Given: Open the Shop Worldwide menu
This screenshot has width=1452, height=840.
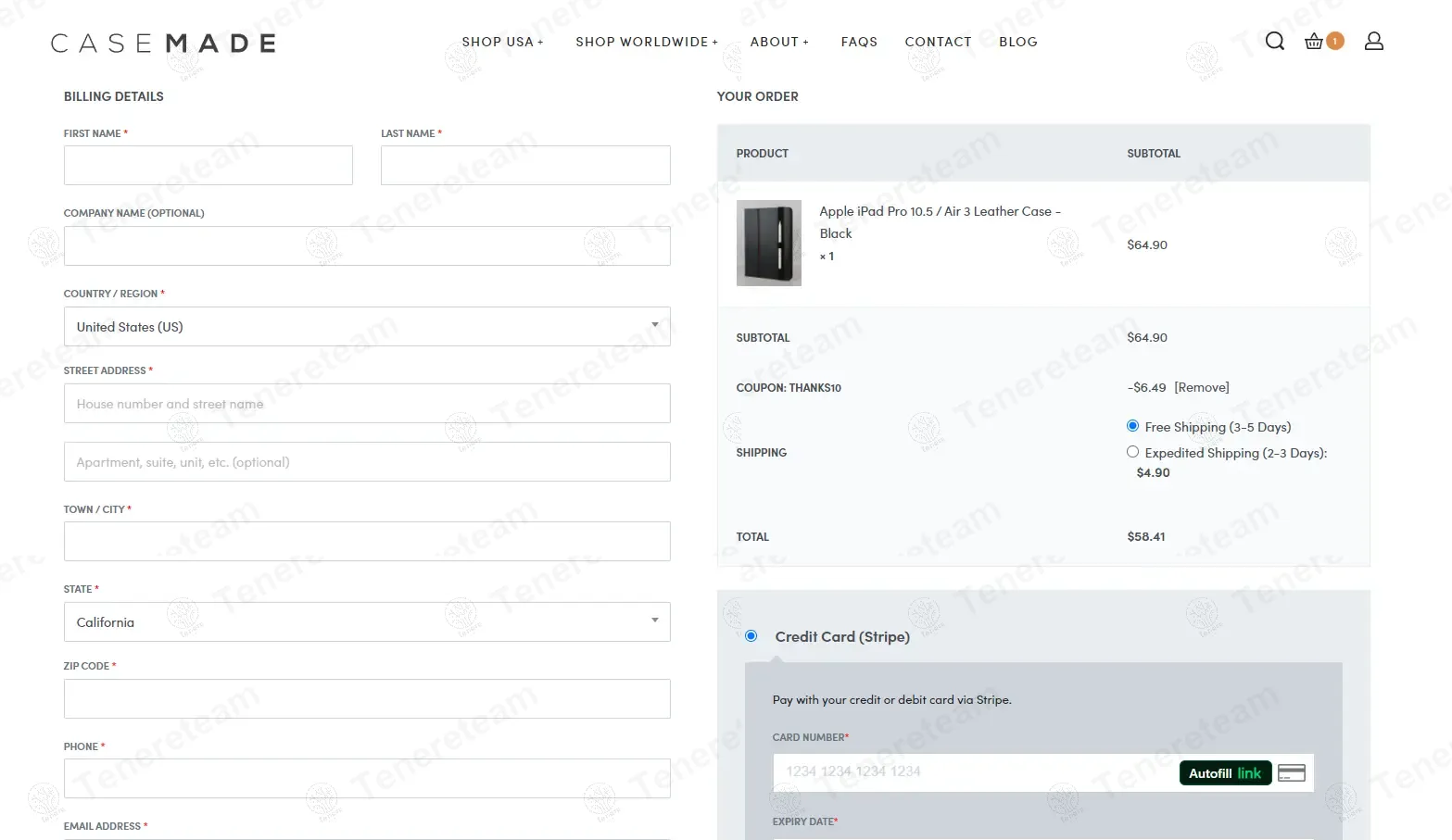Looking at the screenshot, I should [x=646, y=42].
